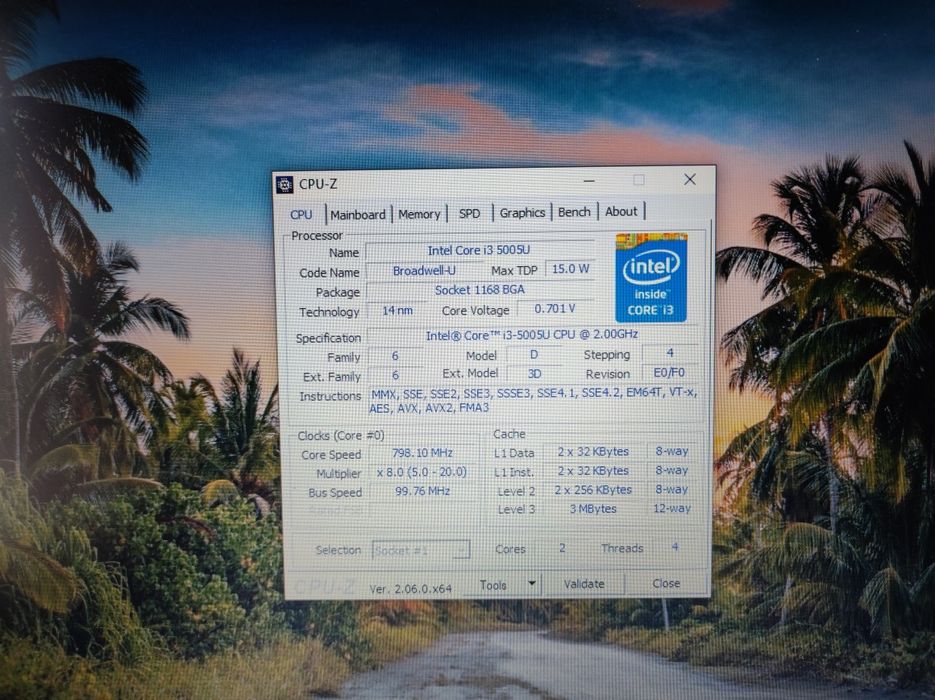Click the Core Speed value 798.10 MHz
Image resolution: width=935 pixels, height=700 pixels.
pyautogui.click(x=422, y=453)
